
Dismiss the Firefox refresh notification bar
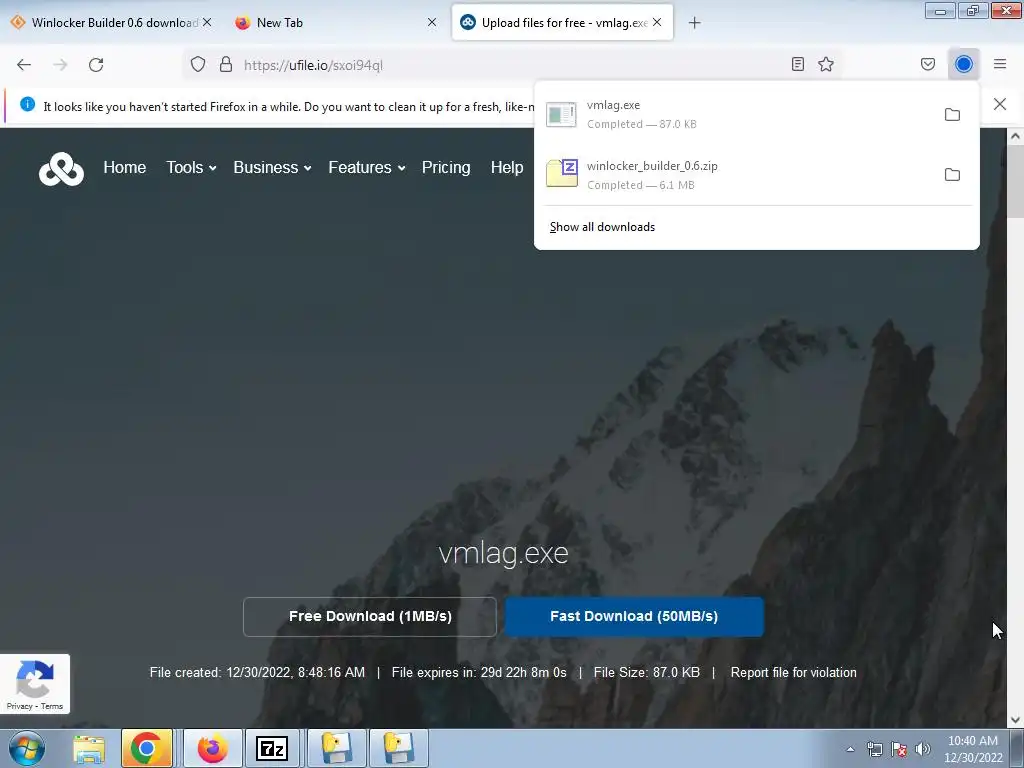(1000, 104)
